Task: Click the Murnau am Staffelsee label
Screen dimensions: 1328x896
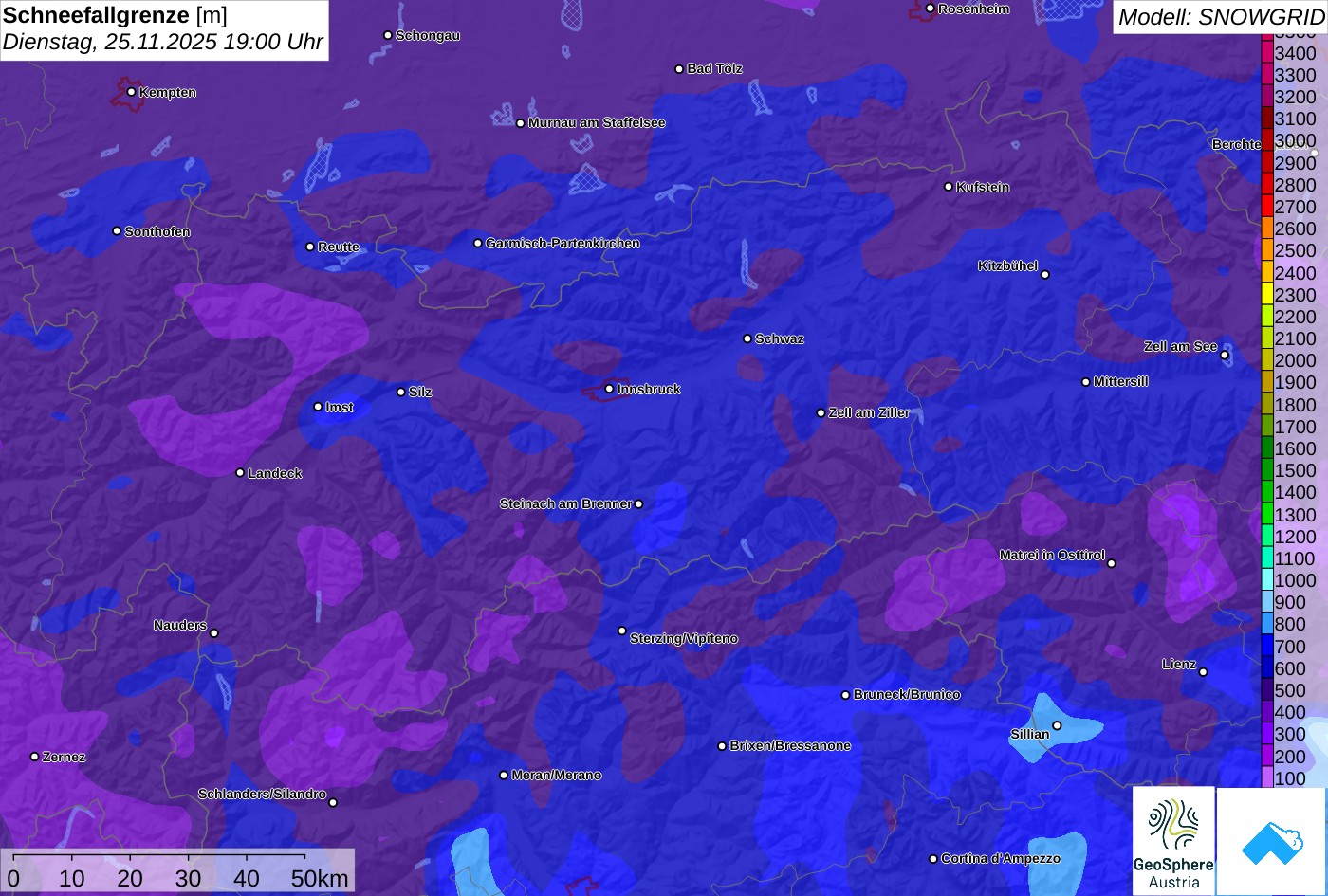Action: pyautogui.click(x=597, y=123)
